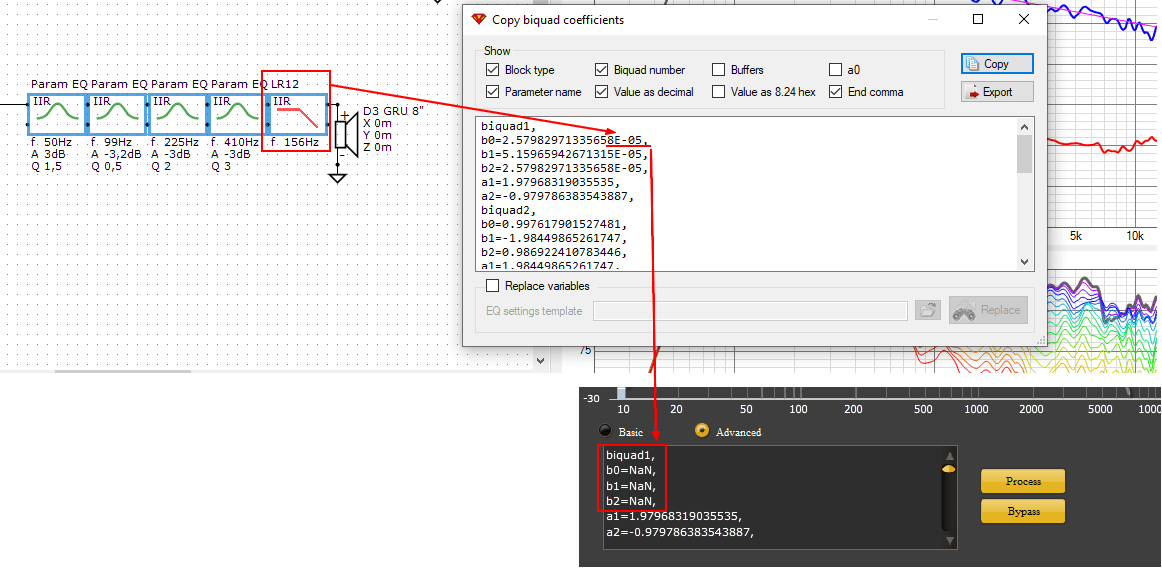The image size is (1162, 568).
Task: Select the Param EQ block at 50Hz
Action: 58,113
